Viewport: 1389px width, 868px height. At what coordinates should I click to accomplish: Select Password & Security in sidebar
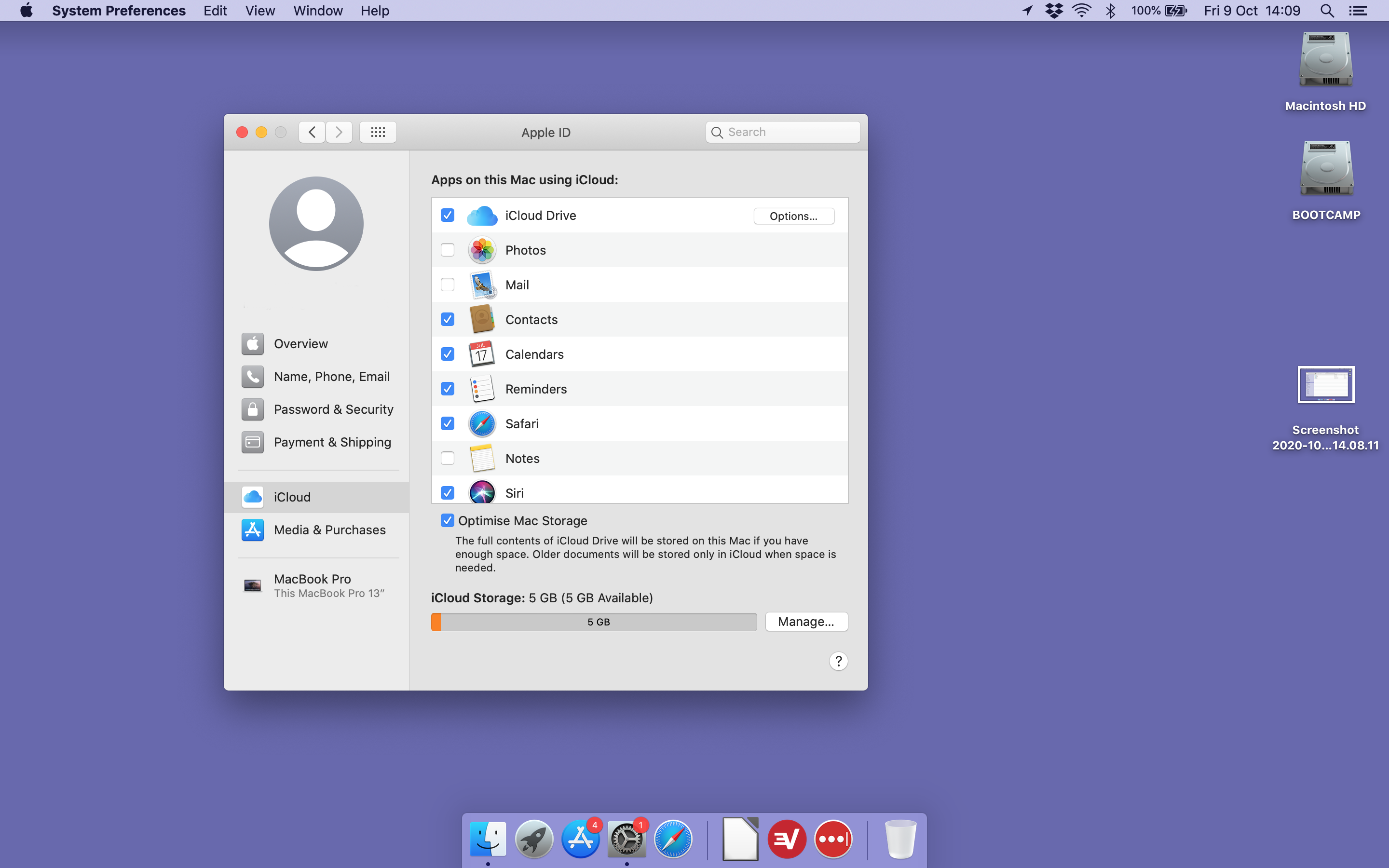pyautogui.click(x=317, y=409)
